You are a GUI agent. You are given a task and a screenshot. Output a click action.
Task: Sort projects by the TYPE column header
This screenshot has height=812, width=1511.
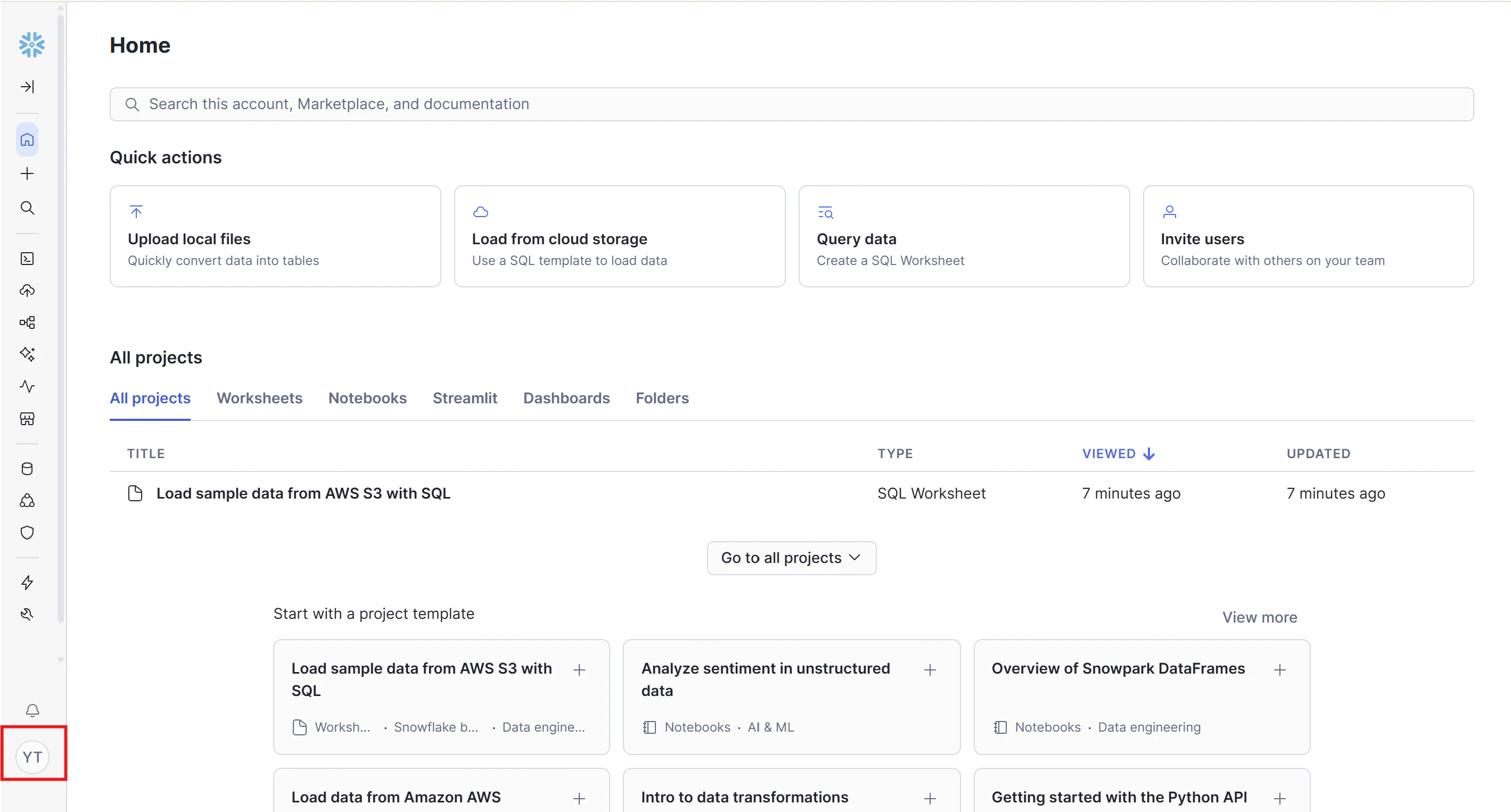[895, 454]
